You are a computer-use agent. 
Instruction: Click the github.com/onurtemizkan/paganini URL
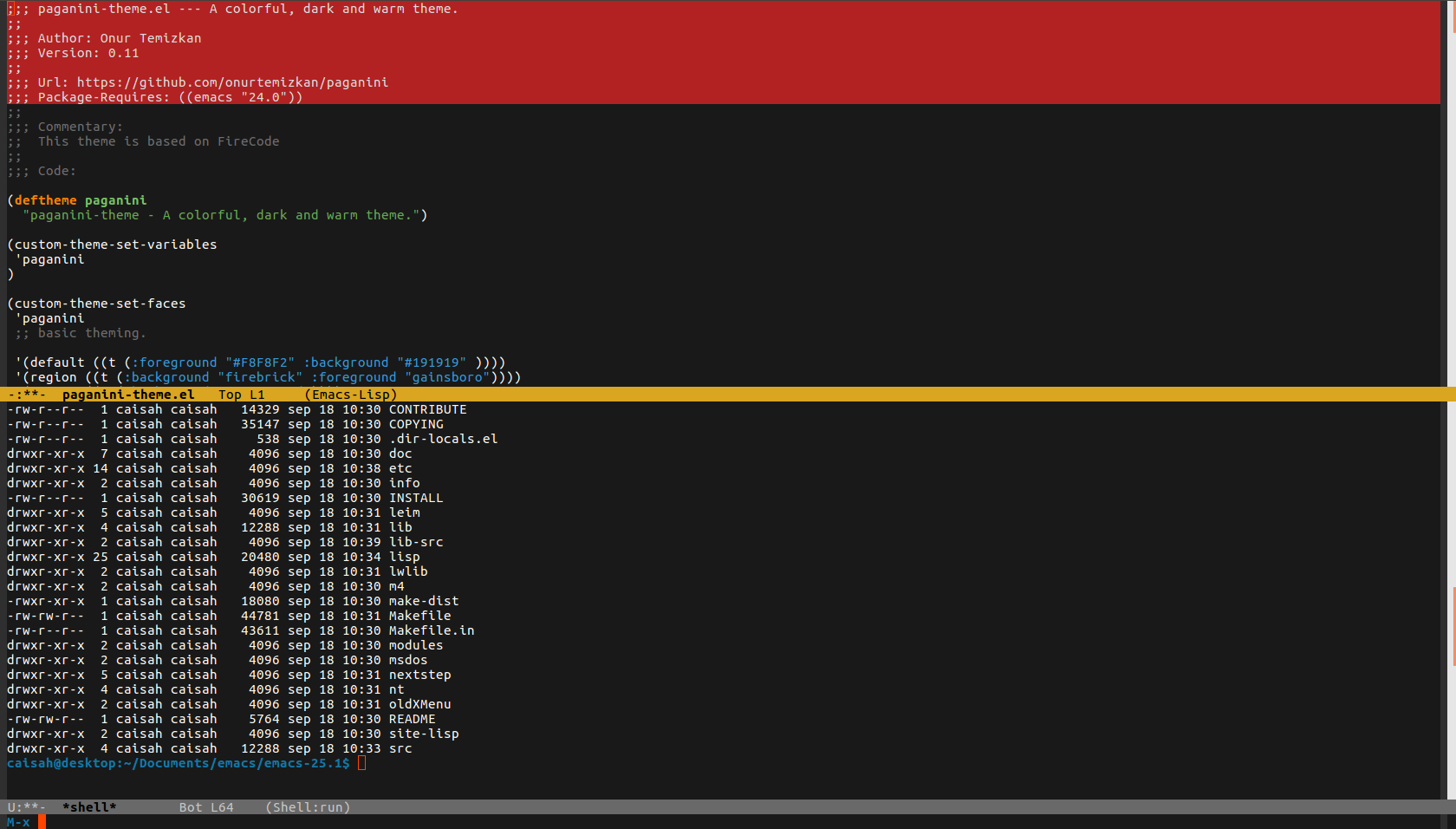coord(232,82)
